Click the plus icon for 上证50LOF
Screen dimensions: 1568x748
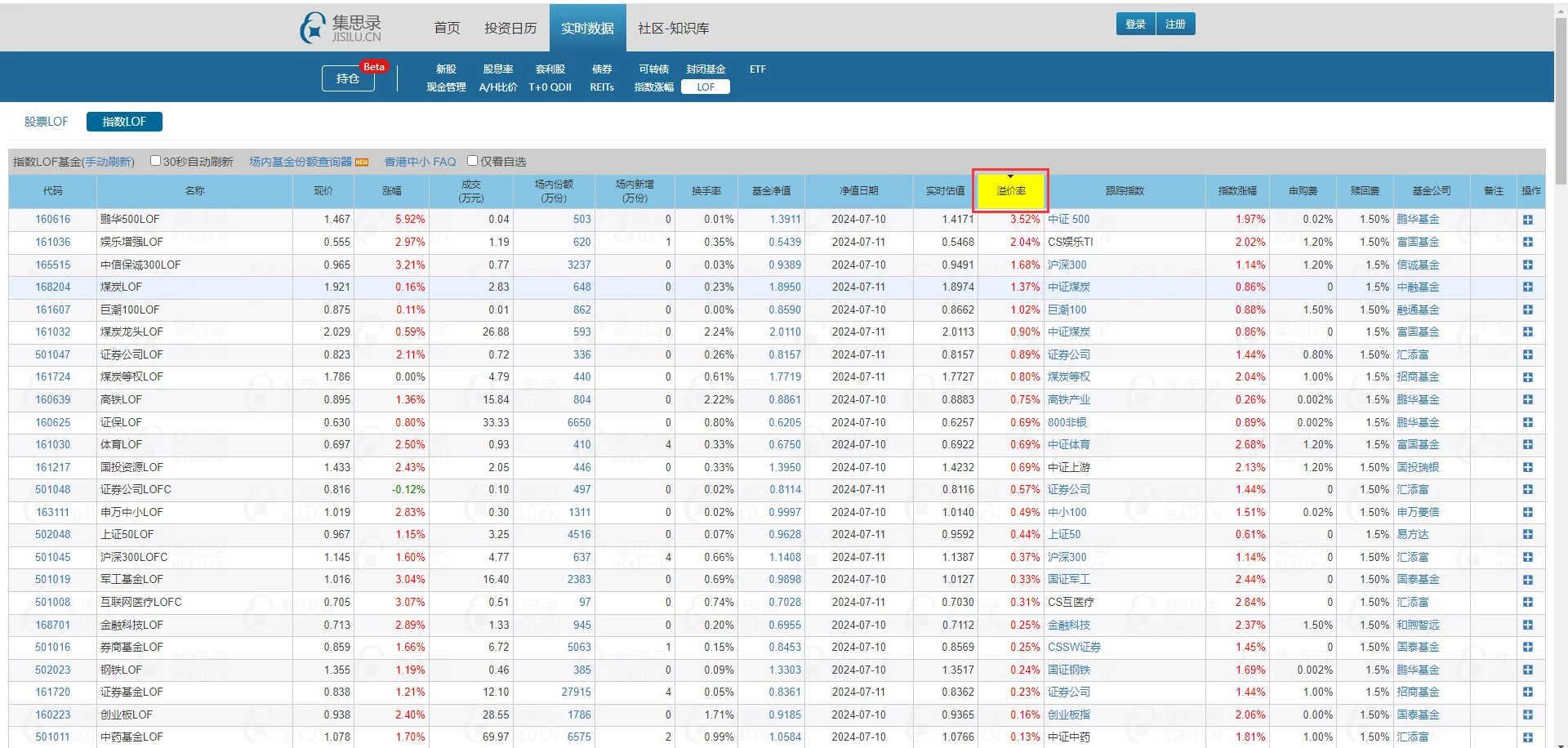click(1527, 535)
